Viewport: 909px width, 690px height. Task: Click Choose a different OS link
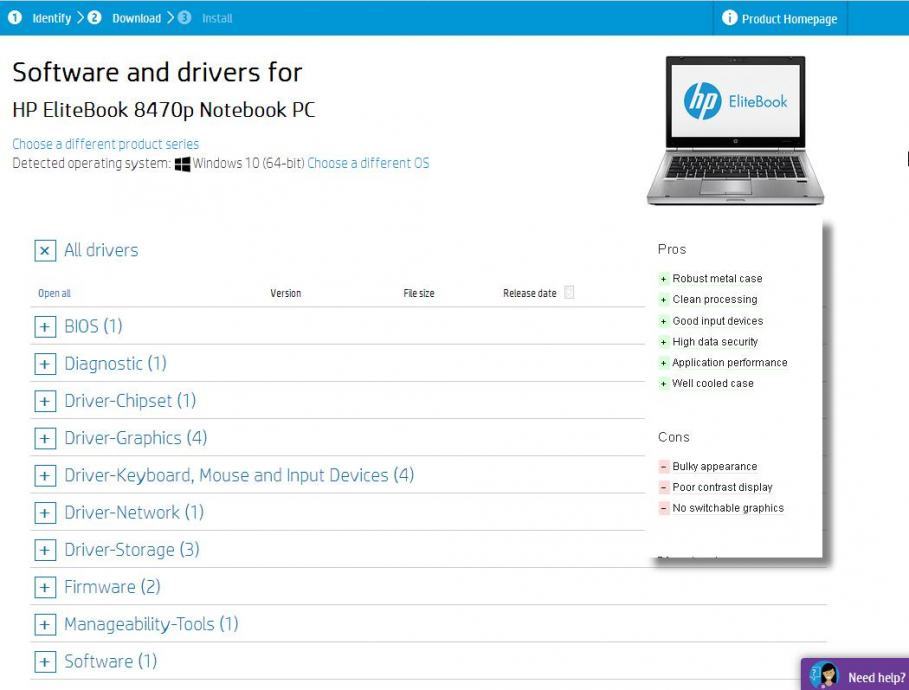[368, 163]
